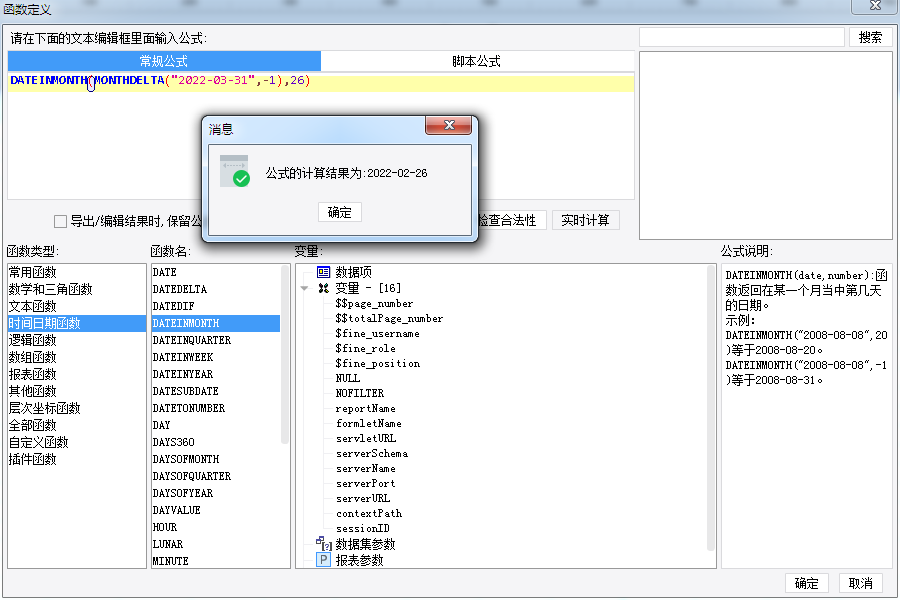Enable the 导出/编辑结果时 keep formula checkbox

coord(60,221)
